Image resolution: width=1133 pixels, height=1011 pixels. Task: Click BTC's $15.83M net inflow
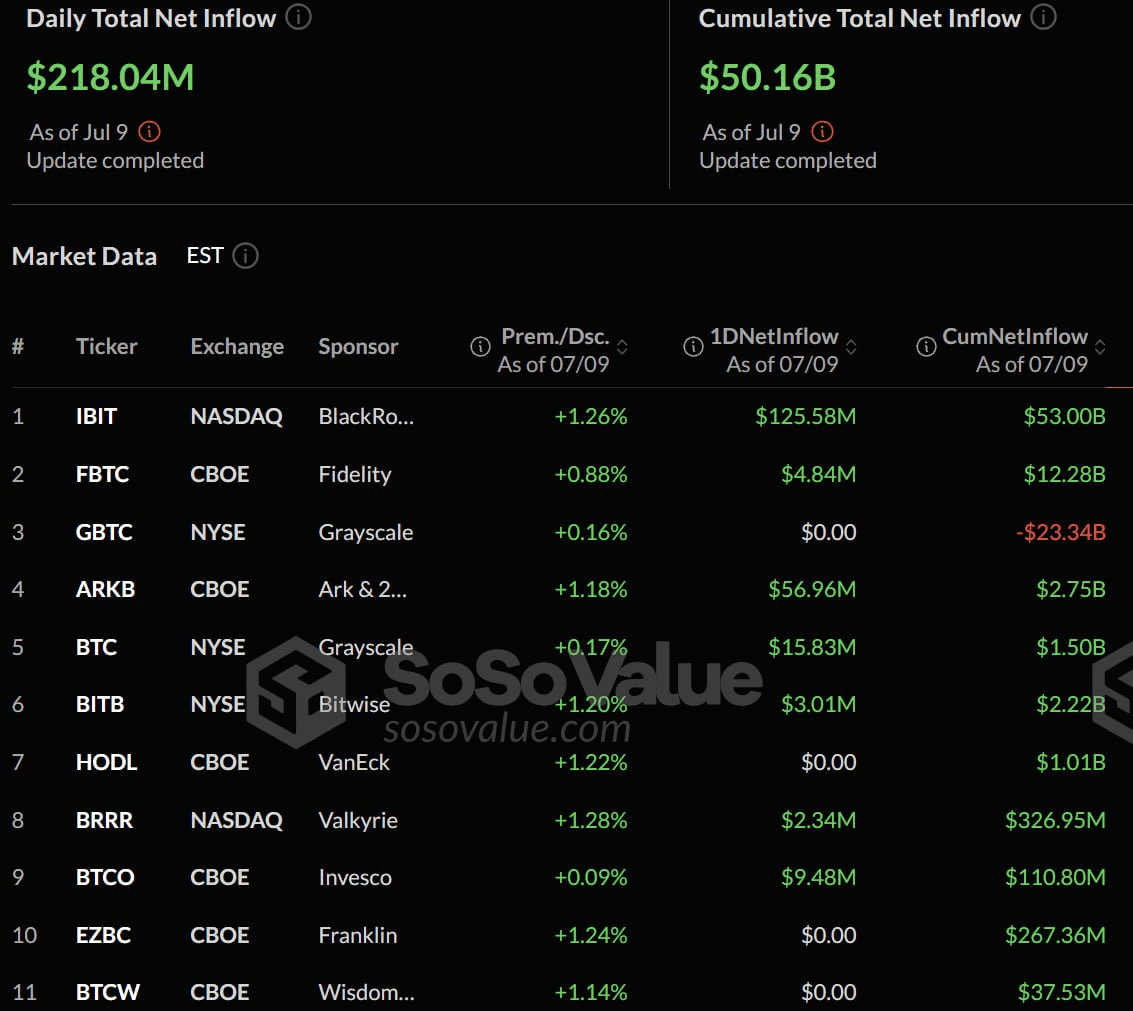(x=812, y=647)
